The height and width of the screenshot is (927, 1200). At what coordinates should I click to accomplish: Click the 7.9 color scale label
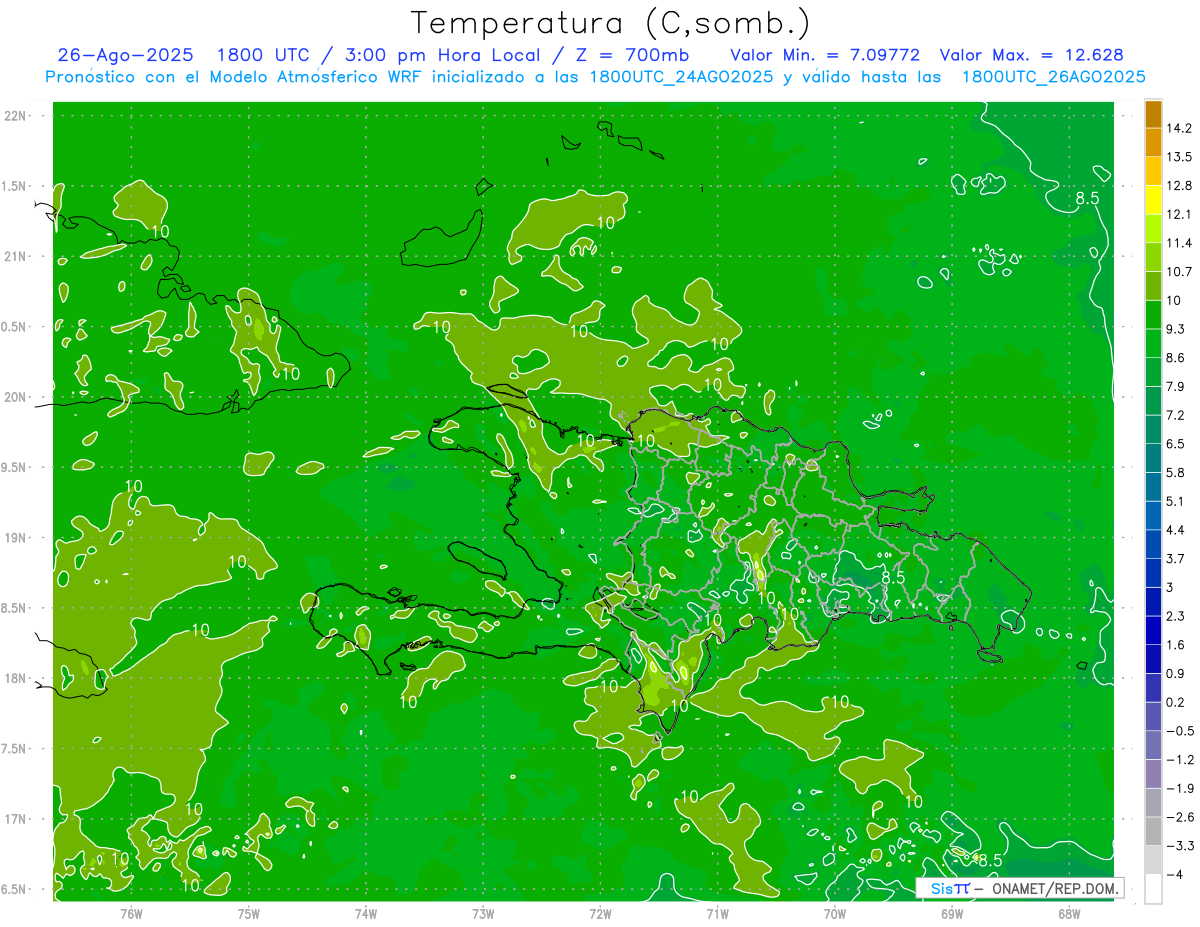1176,387
